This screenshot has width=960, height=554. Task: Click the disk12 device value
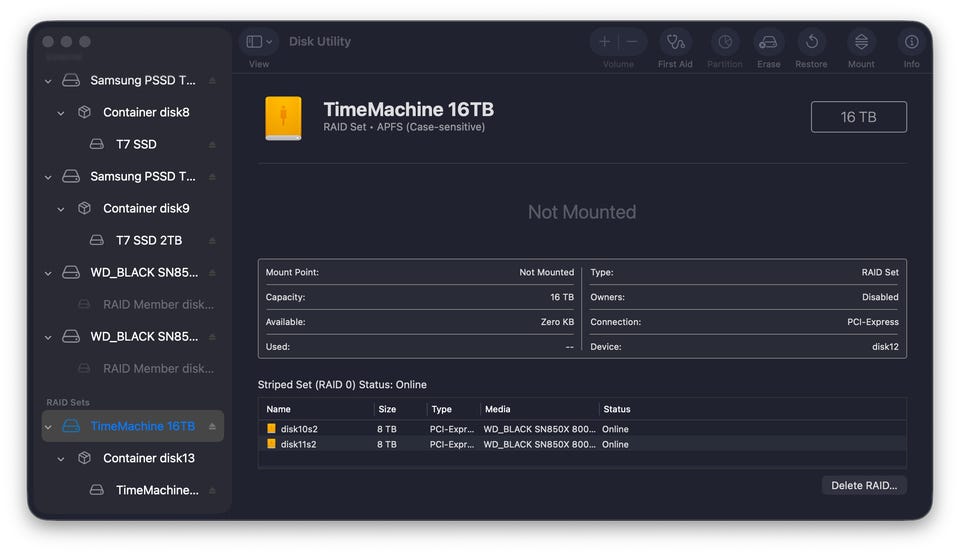point(885,346)
